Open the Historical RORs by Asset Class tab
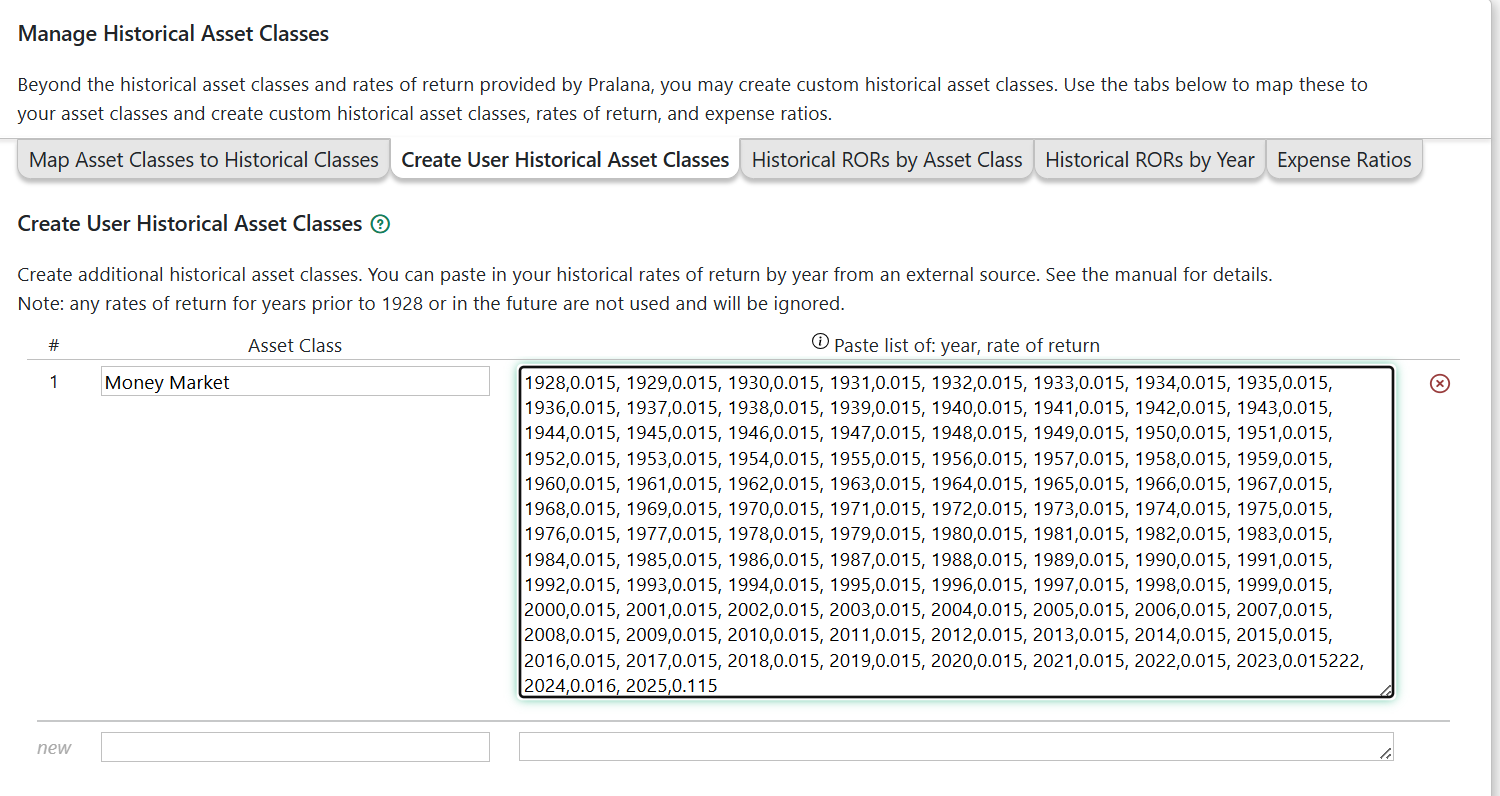 coord(887,160)
